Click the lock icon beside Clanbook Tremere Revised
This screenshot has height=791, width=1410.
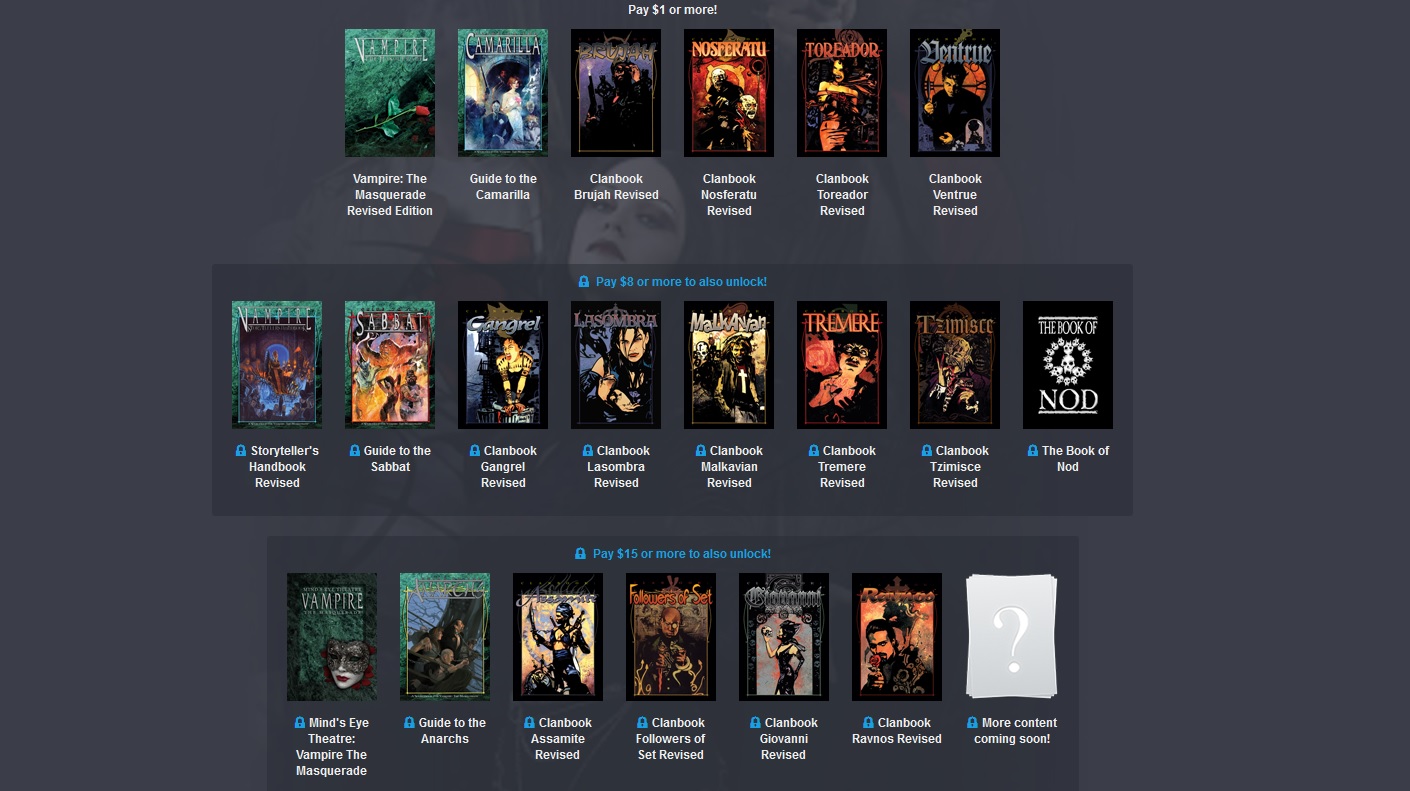click(814, 451)
